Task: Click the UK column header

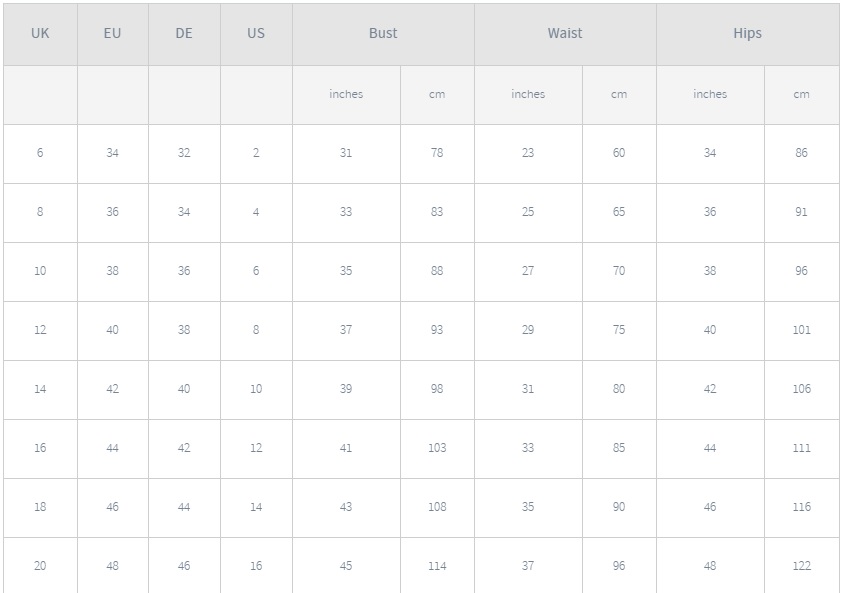Action: click(x=40, y=34)
